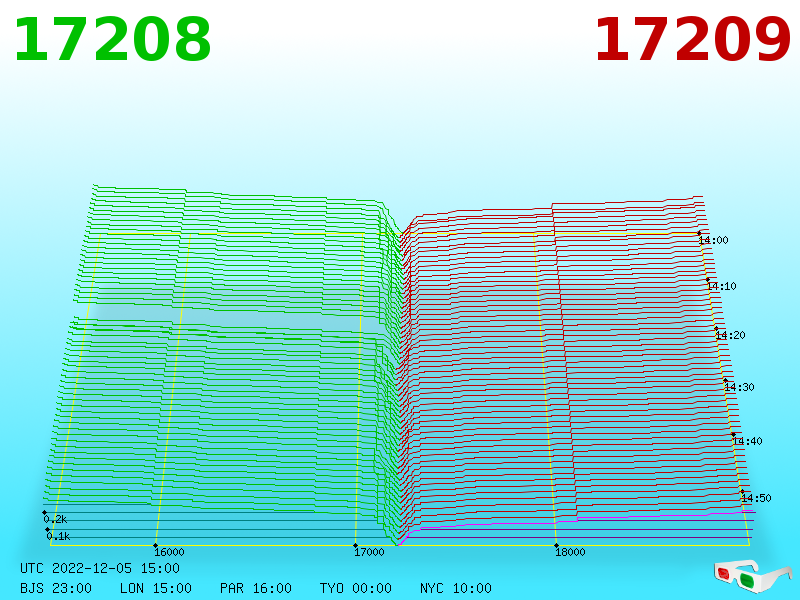Click the green bid price 17208

click(112, 40)
